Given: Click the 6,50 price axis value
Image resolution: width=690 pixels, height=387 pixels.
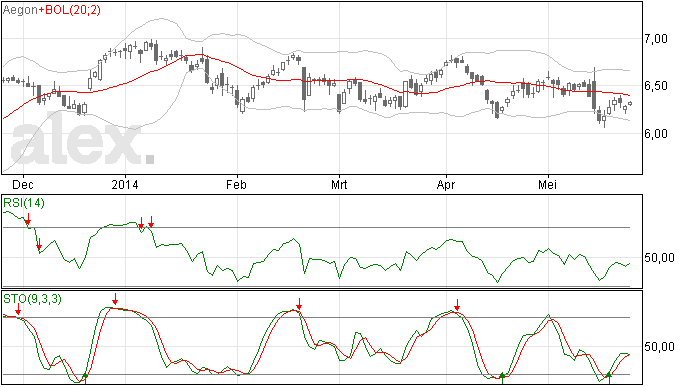Looking at the screenshot, I should pos(657,86).
